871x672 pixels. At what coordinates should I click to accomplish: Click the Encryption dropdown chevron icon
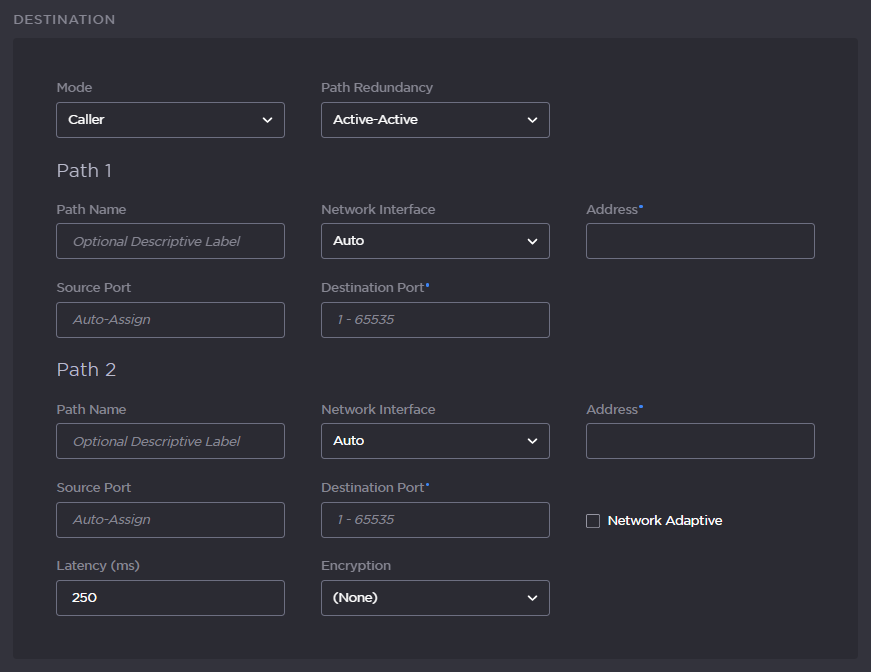pos(533,597)
